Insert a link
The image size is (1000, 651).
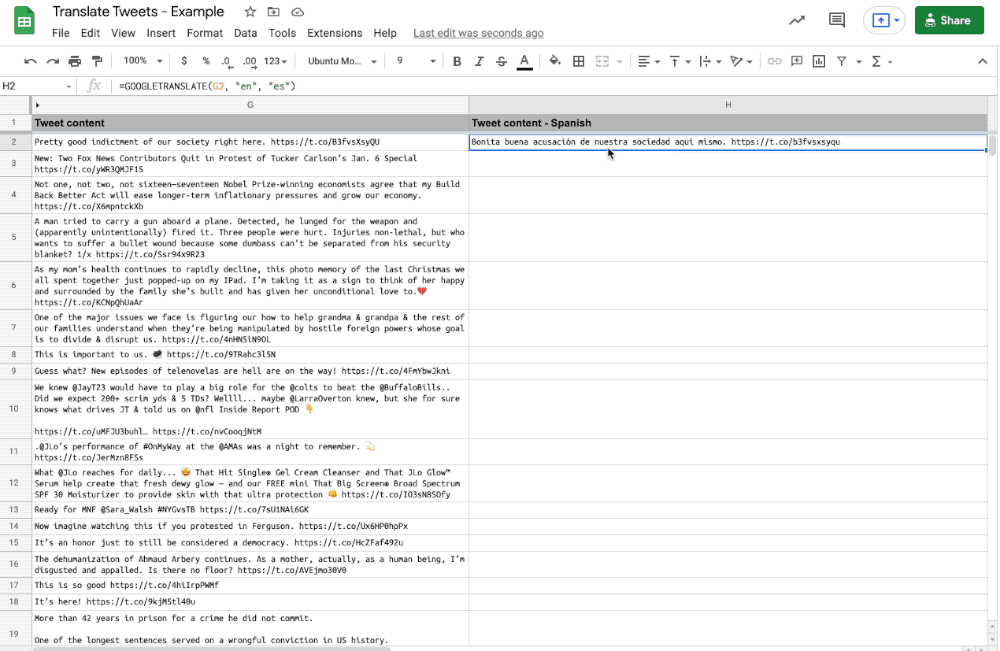tap(774, 61)
